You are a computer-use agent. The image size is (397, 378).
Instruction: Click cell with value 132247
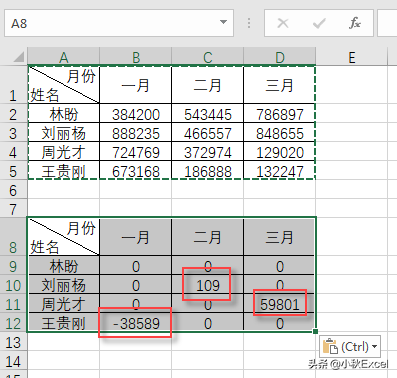tap(280, 170)
